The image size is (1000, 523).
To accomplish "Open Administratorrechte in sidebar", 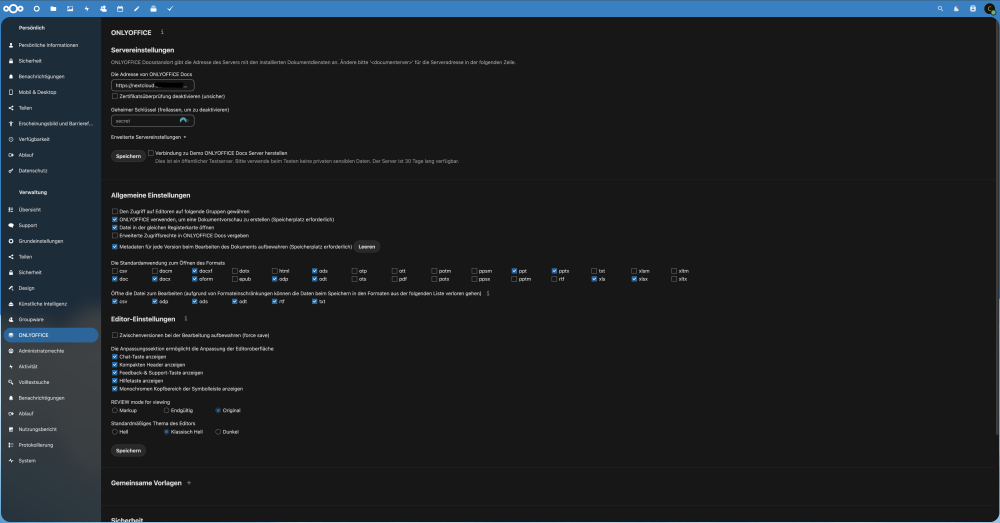I will pyautogui.click(x=51, y=351).
